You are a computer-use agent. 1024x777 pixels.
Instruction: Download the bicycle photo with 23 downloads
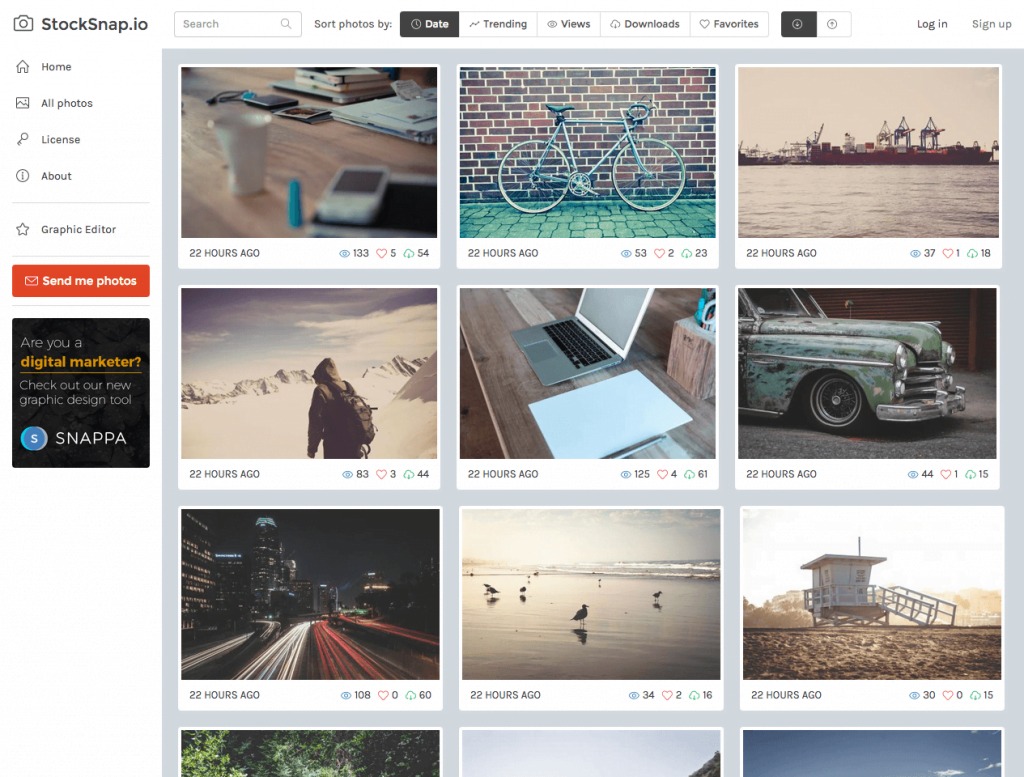pos(687,253)
